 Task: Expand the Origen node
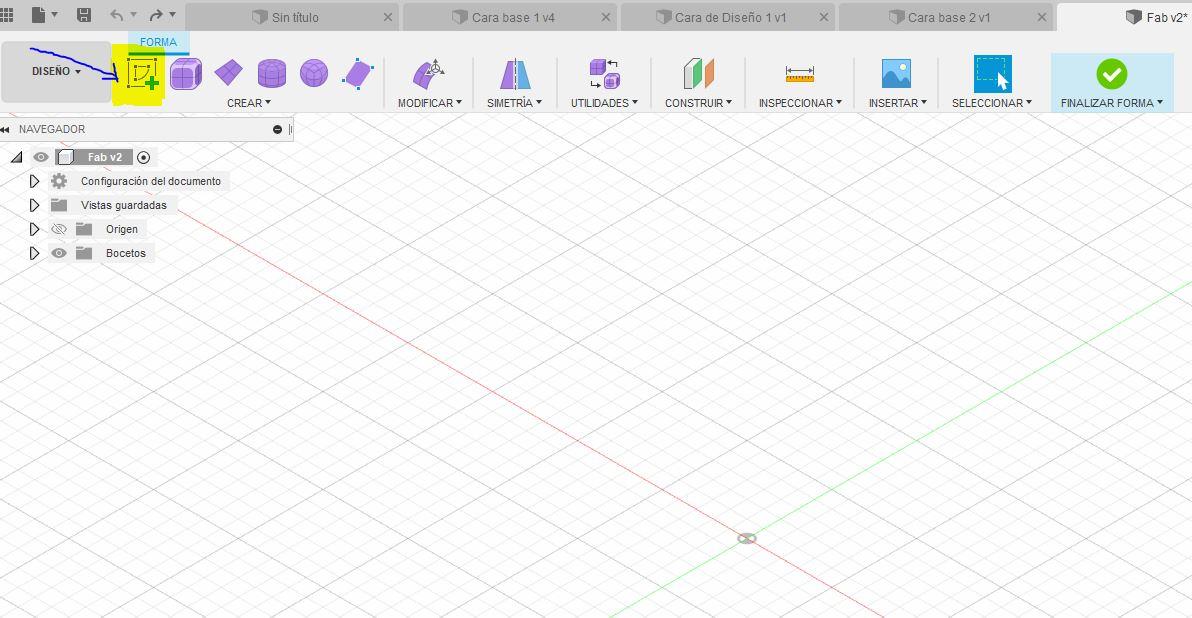click(x=33, y=229)
